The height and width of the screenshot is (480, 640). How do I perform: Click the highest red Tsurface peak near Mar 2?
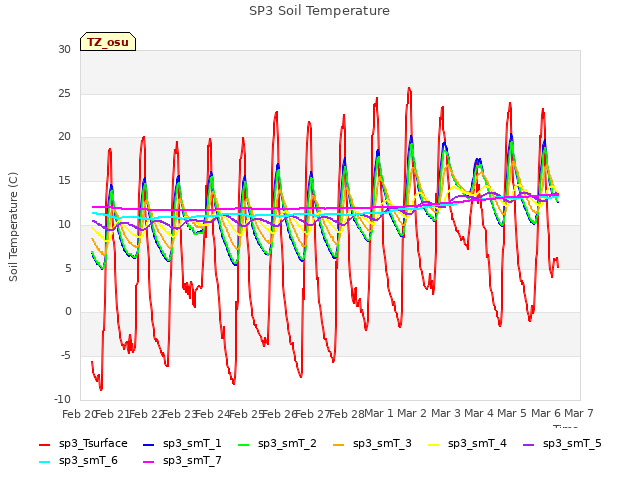(x=409, y=88)
